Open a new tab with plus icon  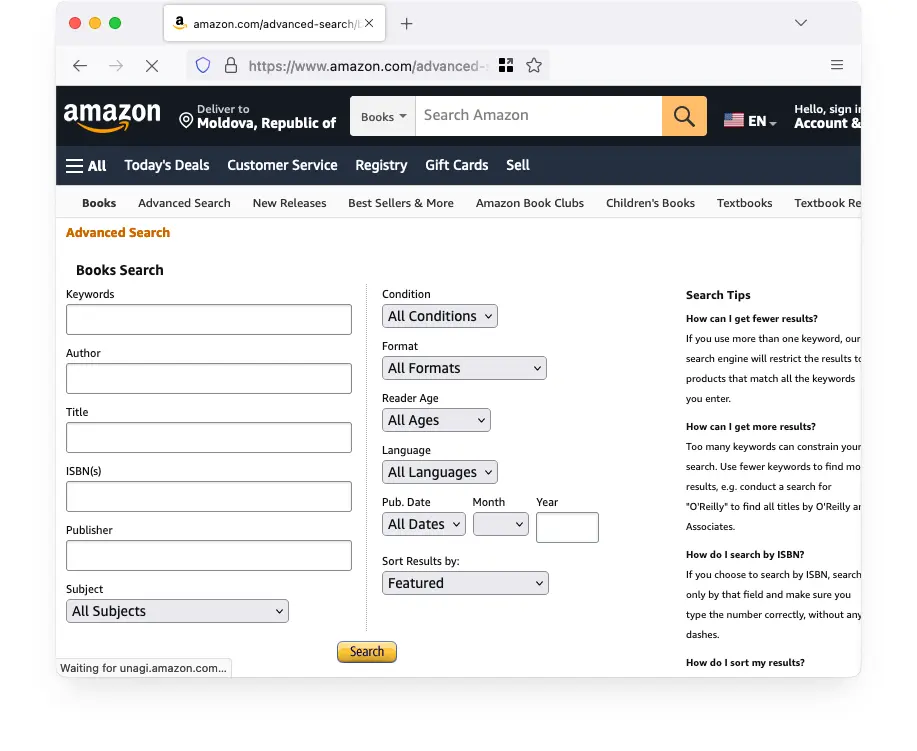tap(406, 23)
